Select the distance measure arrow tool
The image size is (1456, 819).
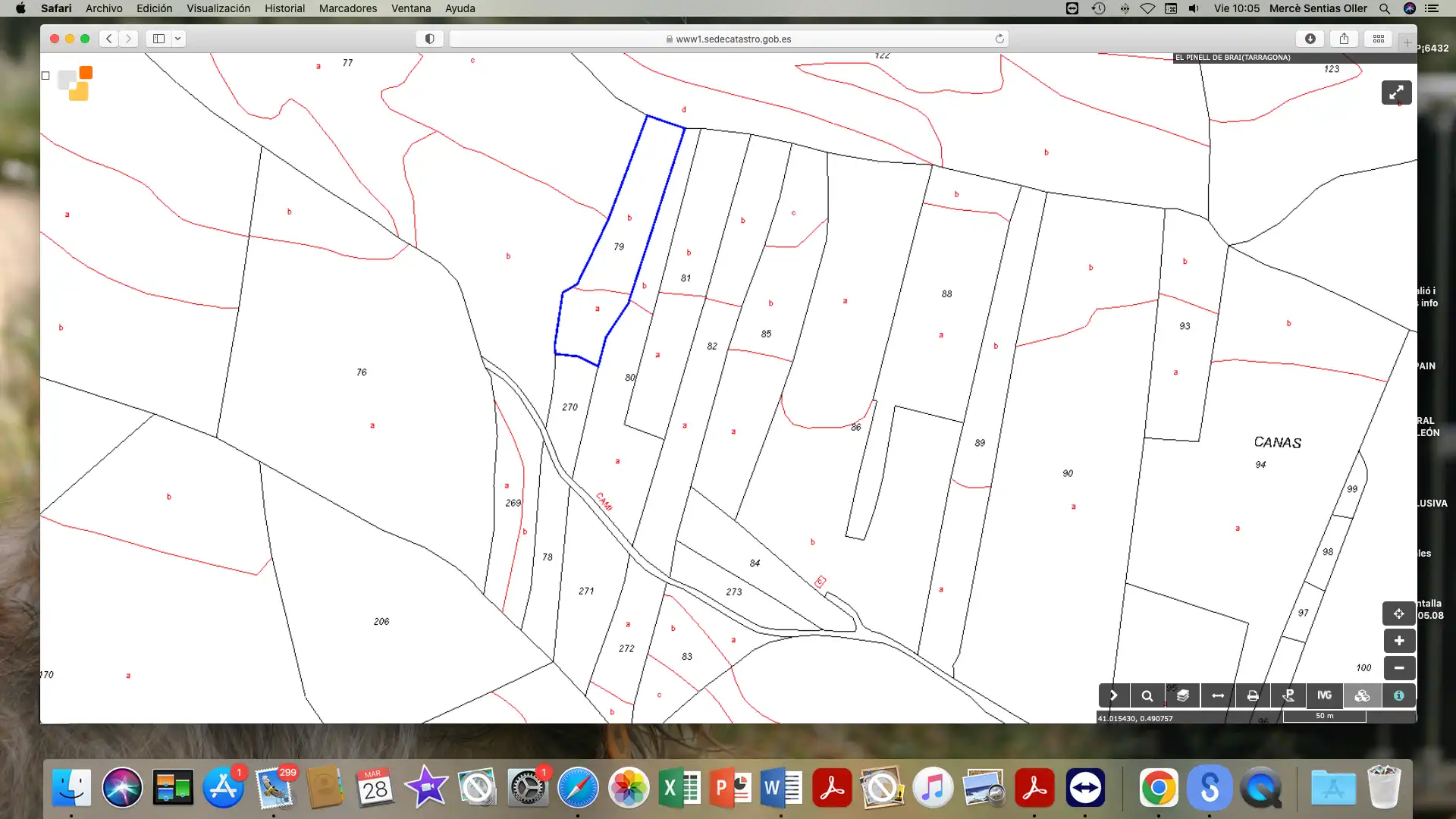click(x=1218, y=695)
